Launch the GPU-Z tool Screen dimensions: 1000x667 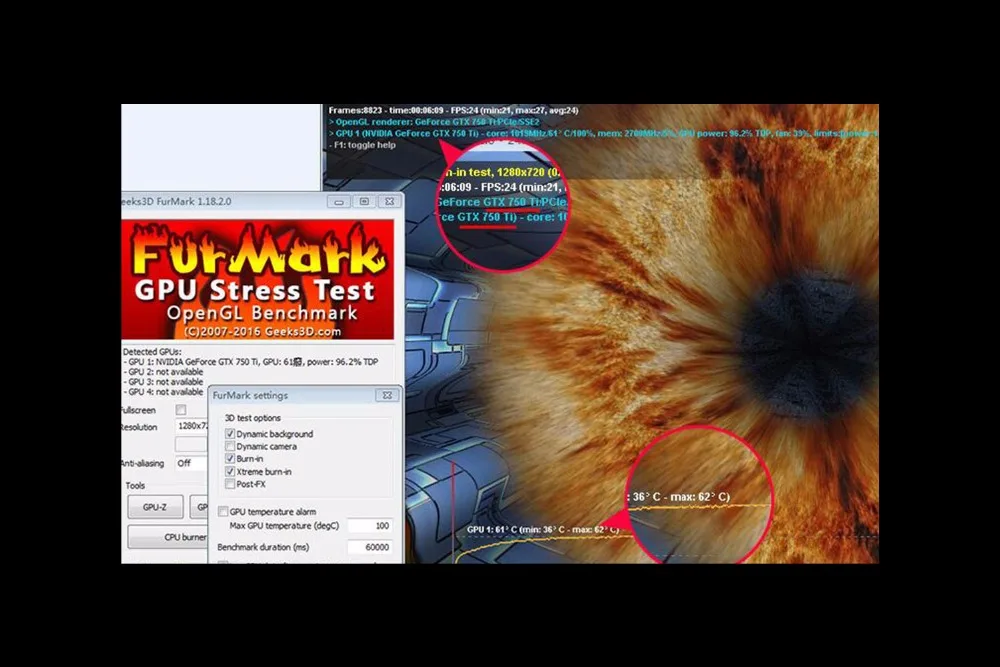[x=155, y=507]
